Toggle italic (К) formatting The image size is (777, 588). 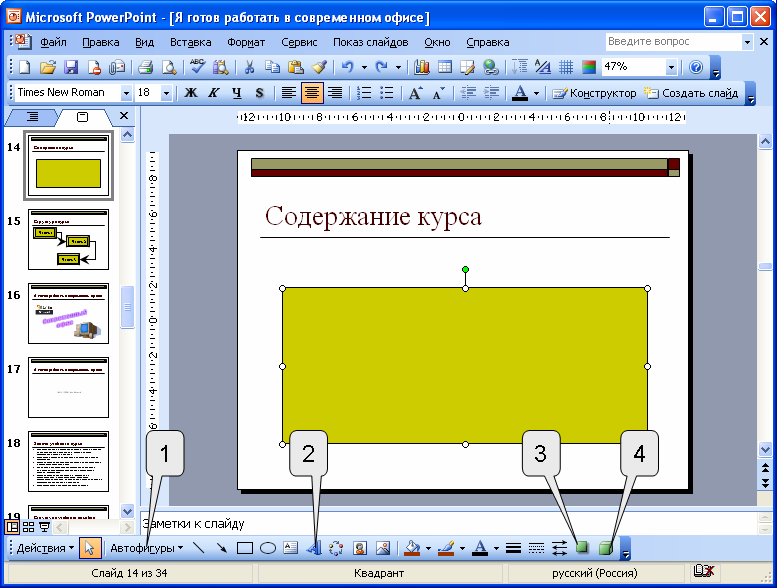[214, 93]
